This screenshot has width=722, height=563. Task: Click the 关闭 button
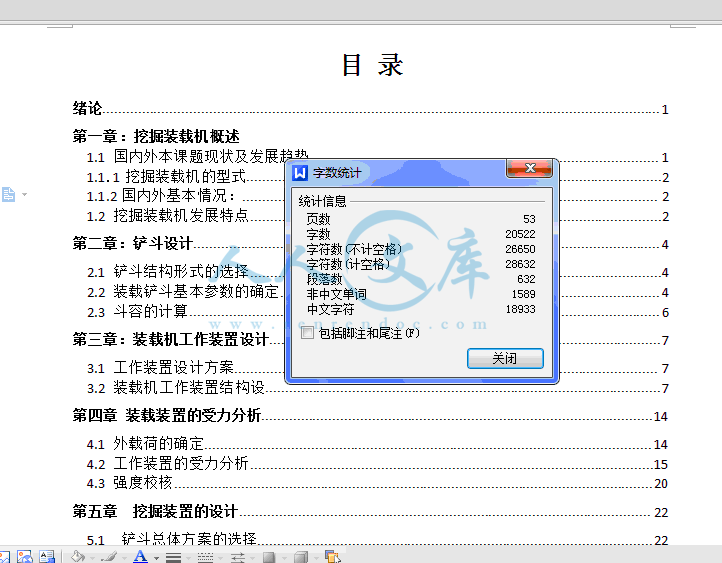(x=505, y=358)
